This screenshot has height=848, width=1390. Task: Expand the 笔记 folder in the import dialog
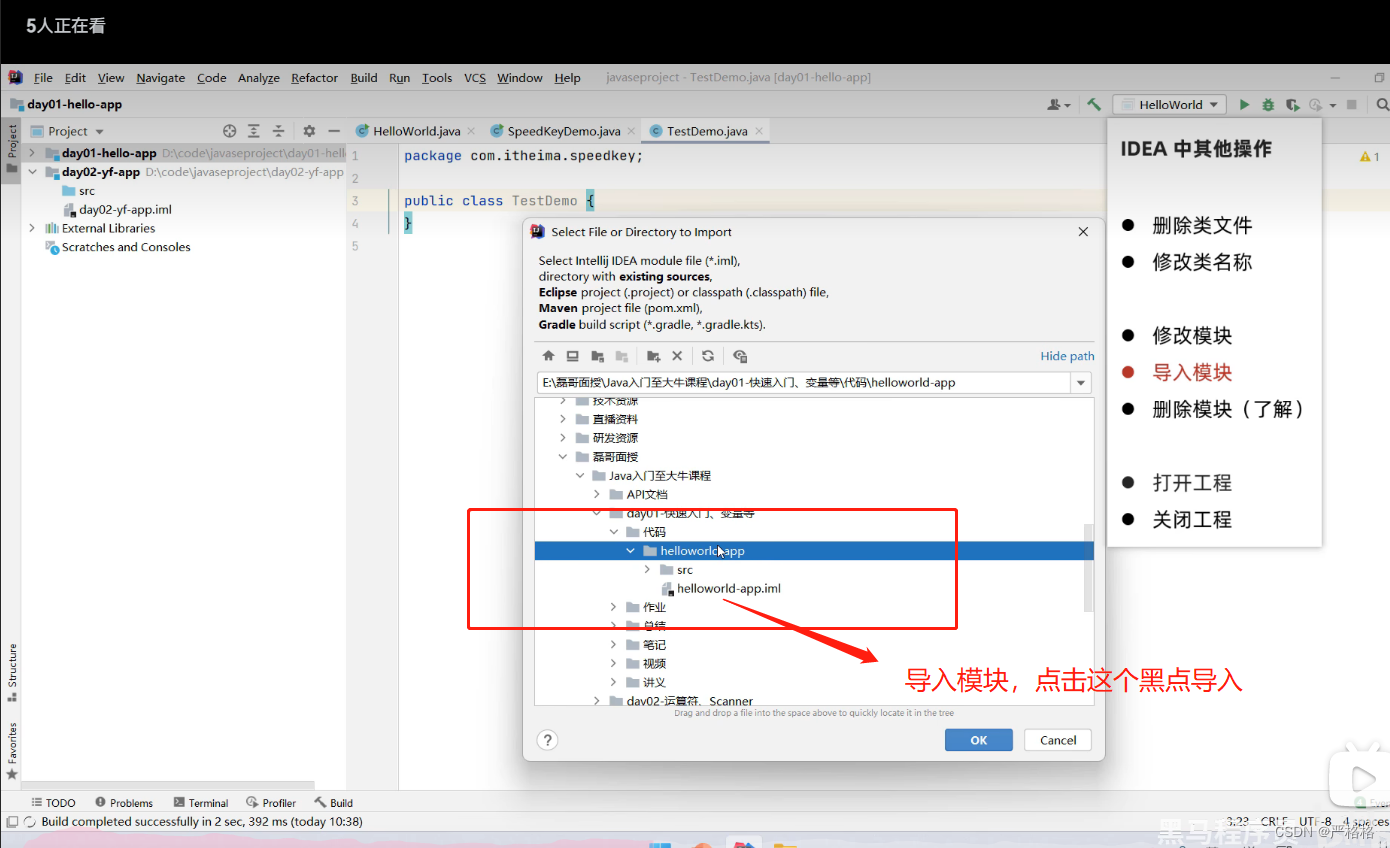(613, 645)
